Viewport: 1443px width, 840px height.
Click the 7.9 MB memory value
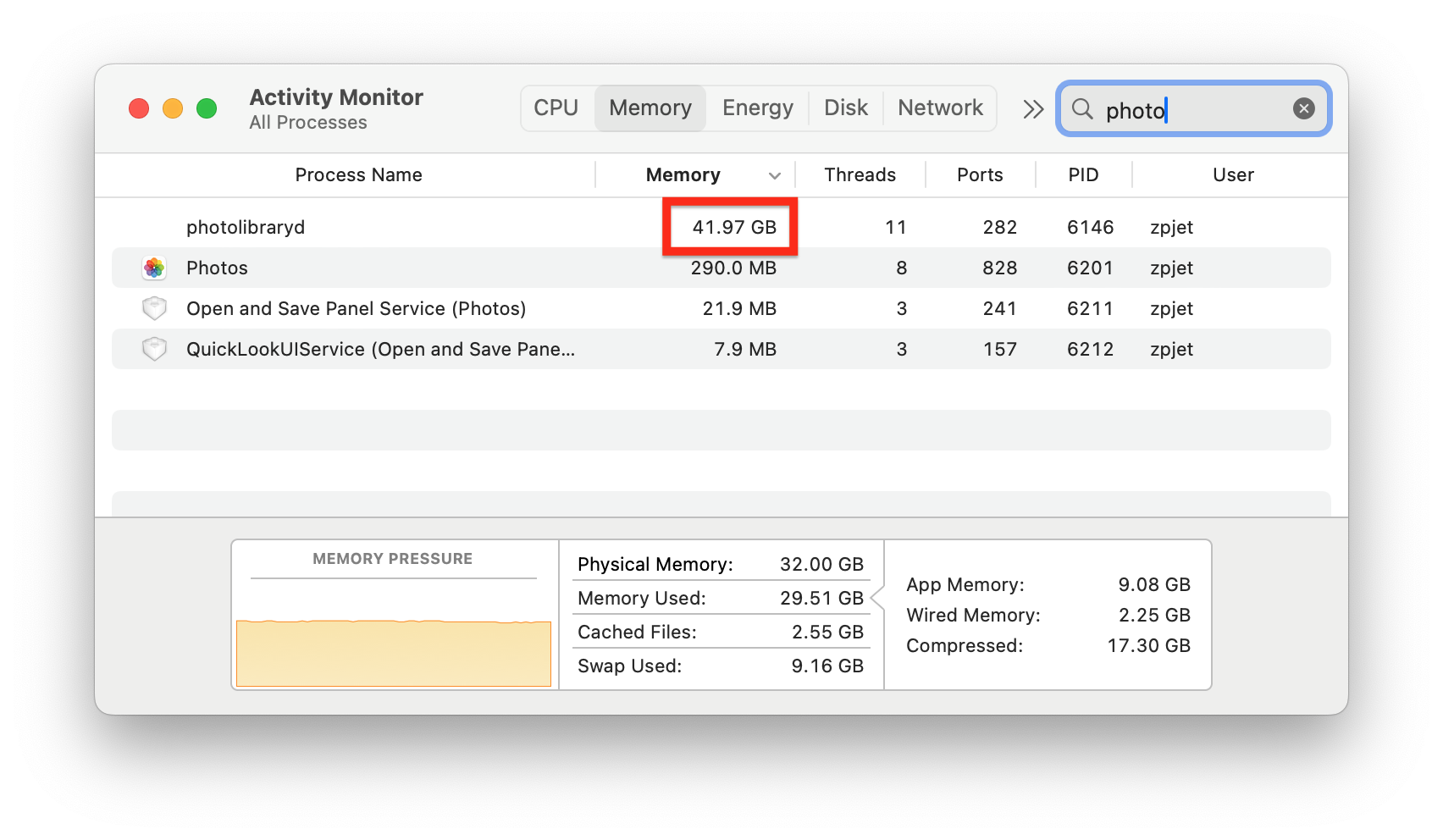coord(745,349)
